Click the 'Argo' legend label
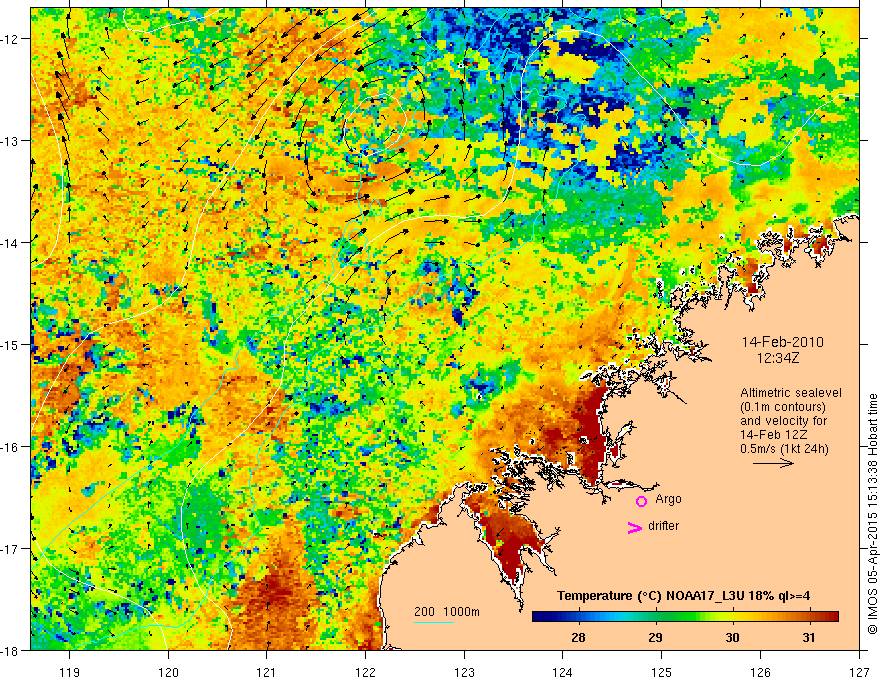 (668, 499)
